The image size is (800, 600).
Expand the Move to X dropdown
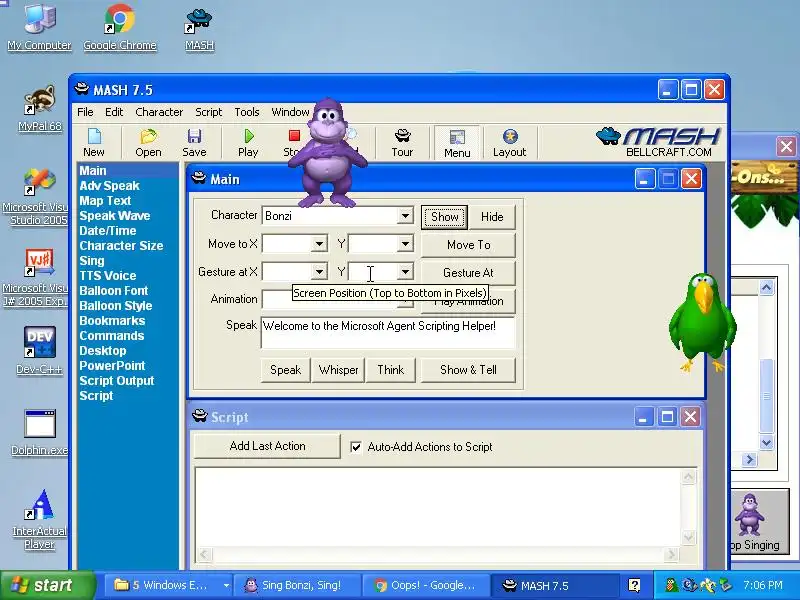tap(319, 244)
